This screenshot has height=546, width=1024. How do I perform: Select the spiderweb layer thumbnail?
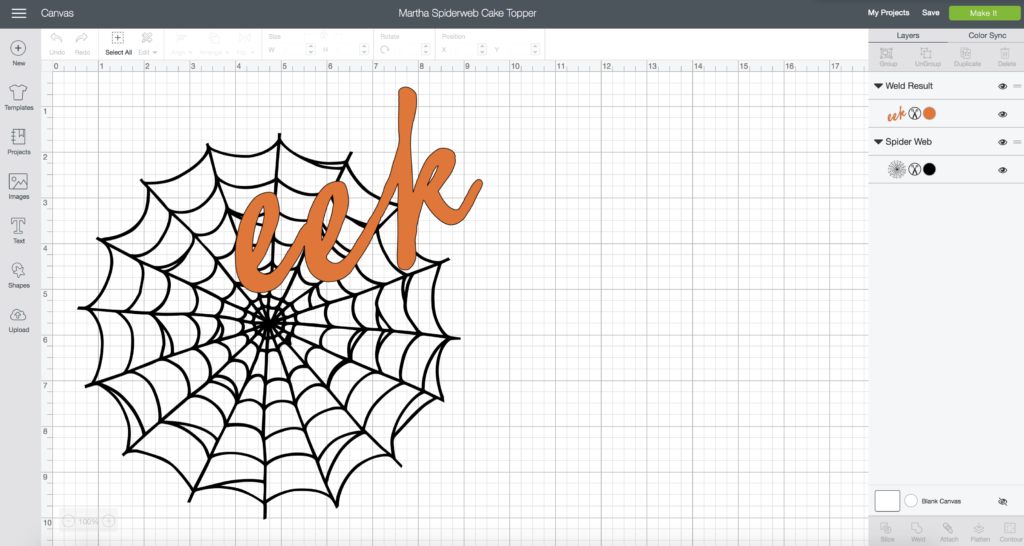point(897,170)
